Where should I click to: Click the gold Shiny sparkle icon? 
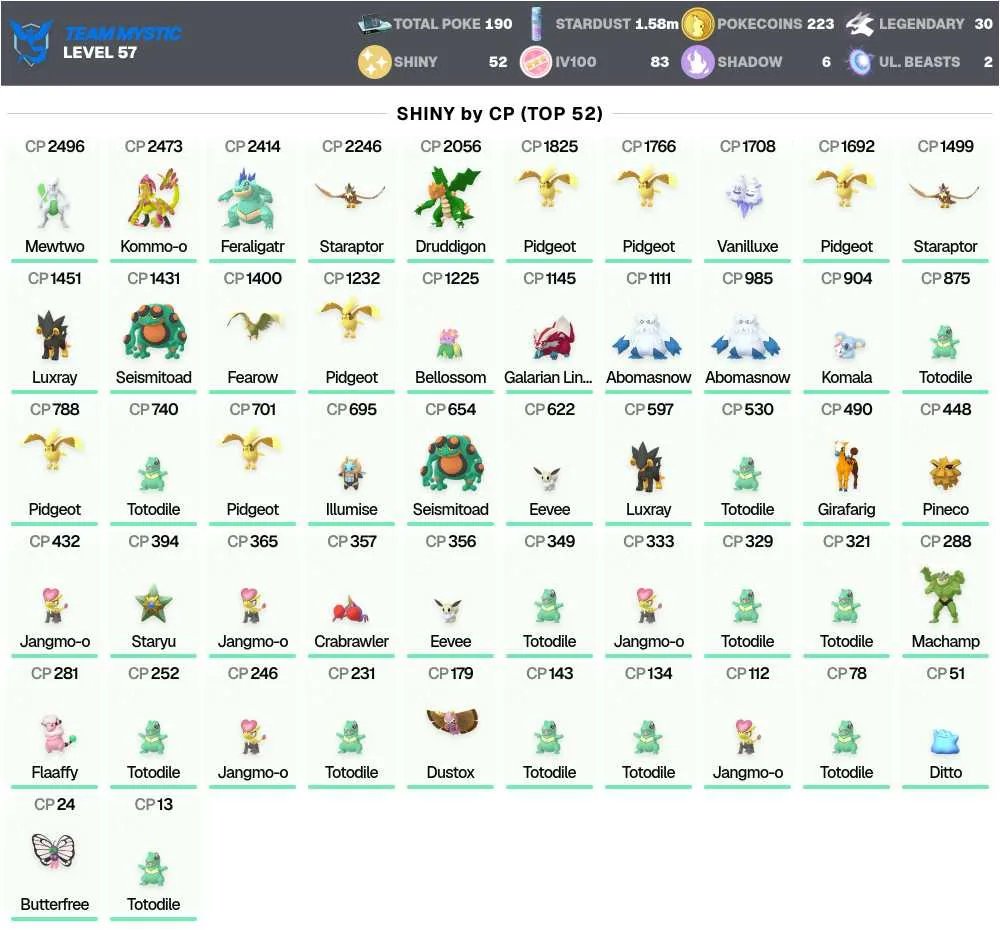coord(374,62)
